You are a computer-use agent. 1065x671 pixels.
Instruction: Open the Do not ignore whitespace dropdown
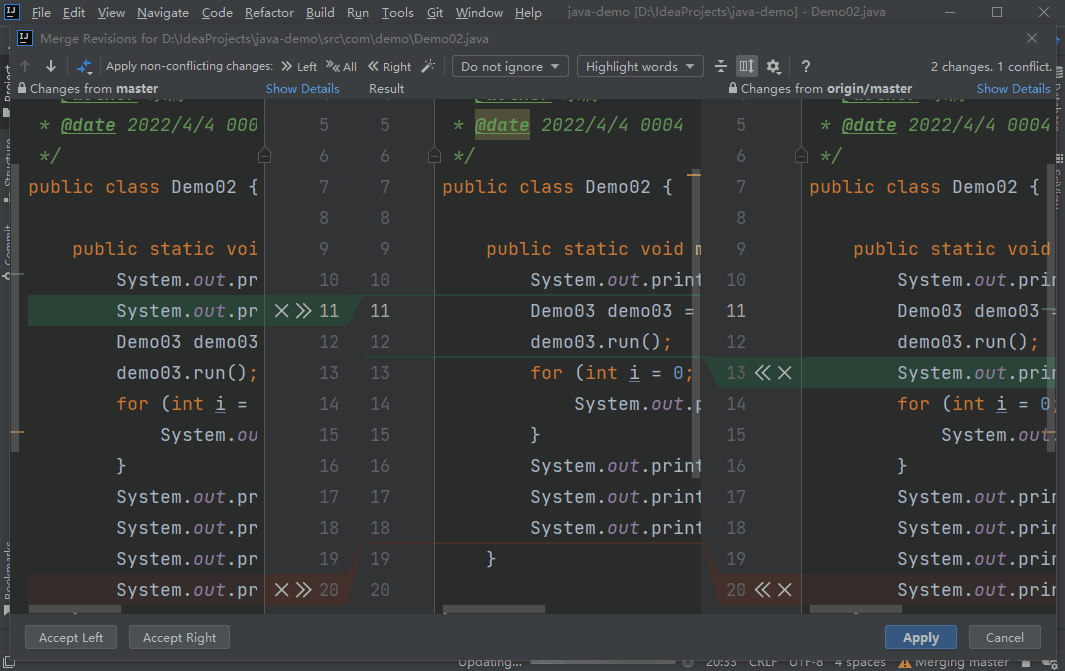[x=510, y=66]
